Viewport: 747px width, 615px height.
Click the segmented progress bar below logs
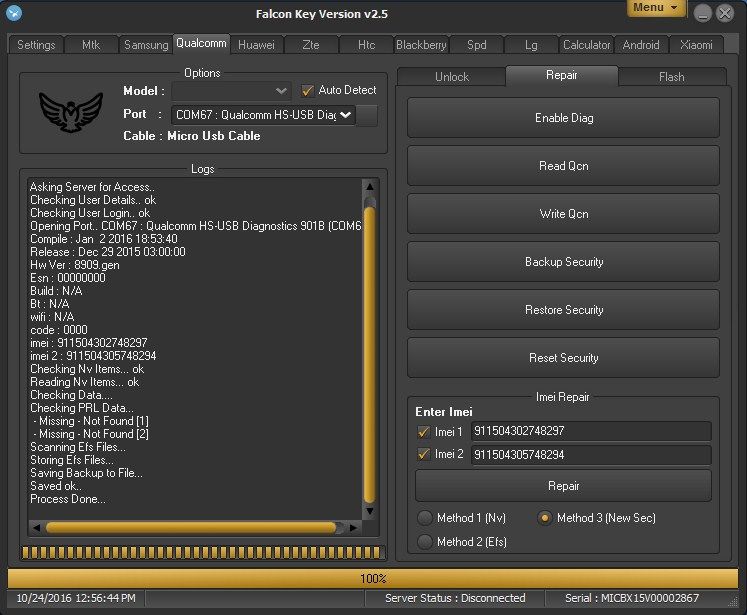point(202,552)
